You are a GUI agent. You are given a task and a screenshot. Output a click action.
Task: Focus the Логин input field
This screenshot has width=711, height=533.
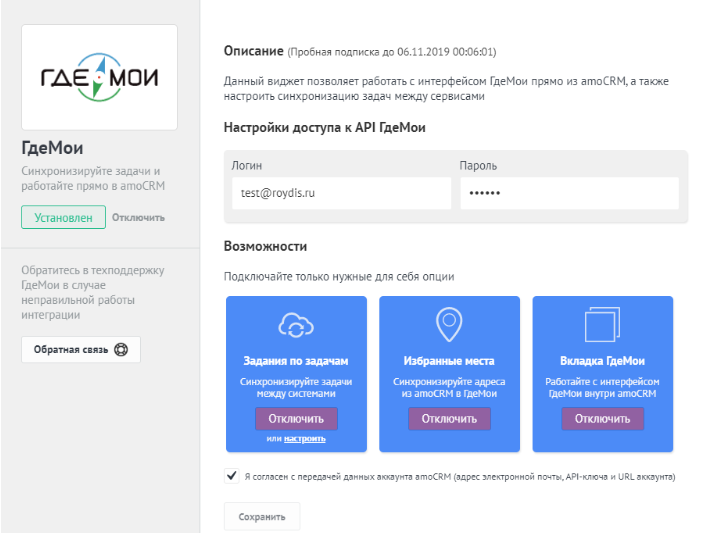tap(341, 193)
